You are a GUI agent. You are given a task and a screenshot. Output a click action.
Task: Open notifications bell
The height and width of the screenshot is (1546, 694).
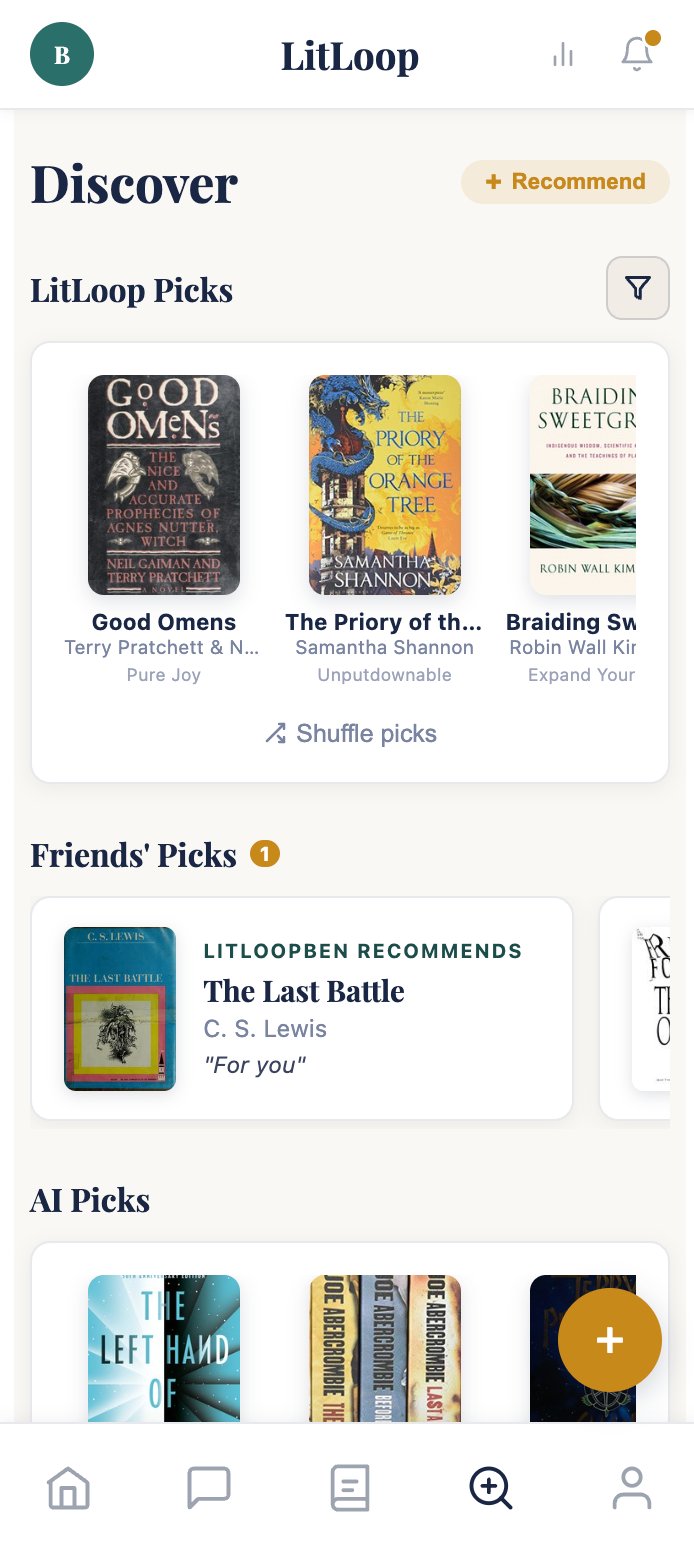click(x=637, y=54)
